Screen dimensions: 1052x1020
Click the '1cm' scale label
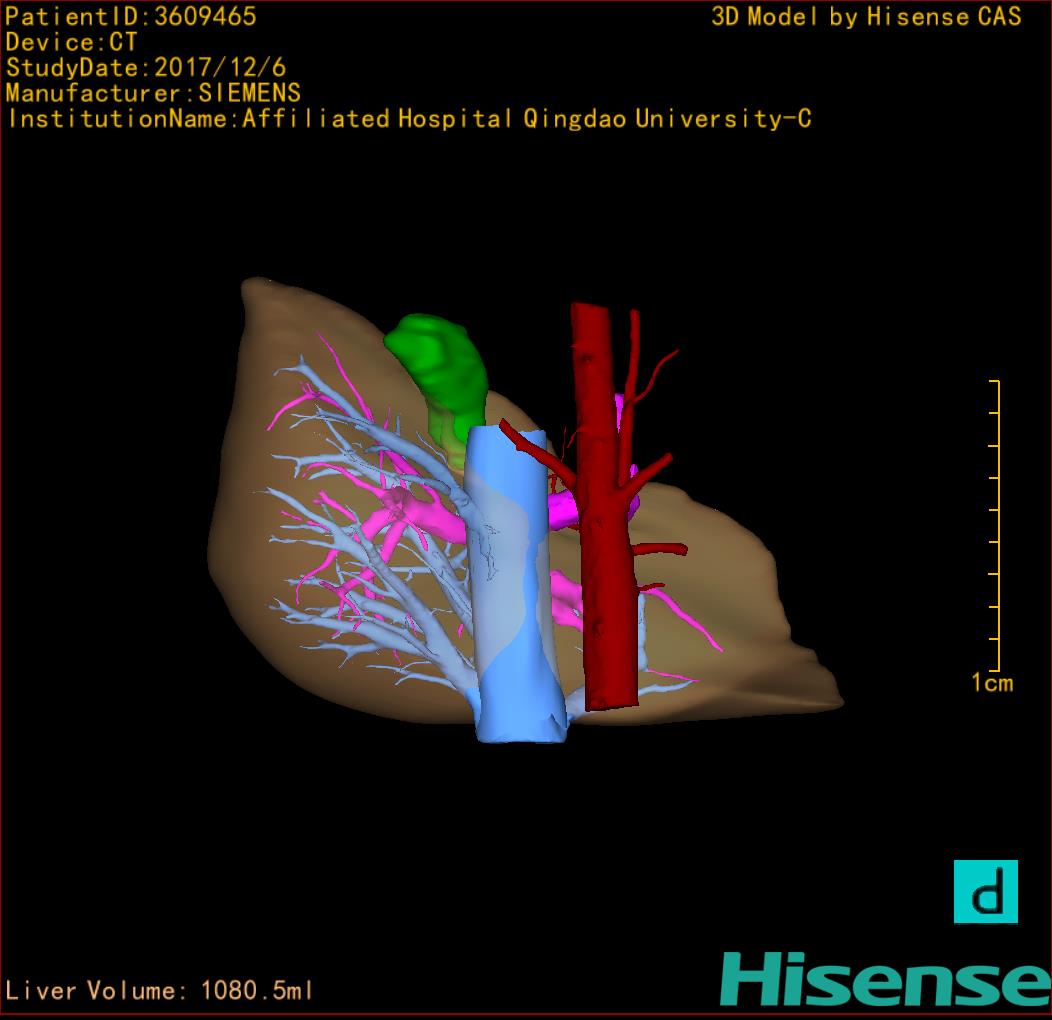(991, 683)
